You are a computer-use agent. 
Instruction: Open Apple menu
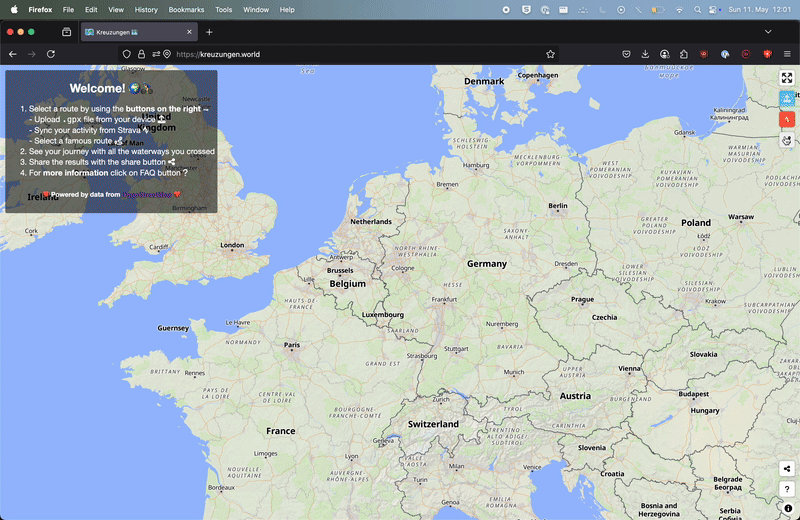click(14, 9)
